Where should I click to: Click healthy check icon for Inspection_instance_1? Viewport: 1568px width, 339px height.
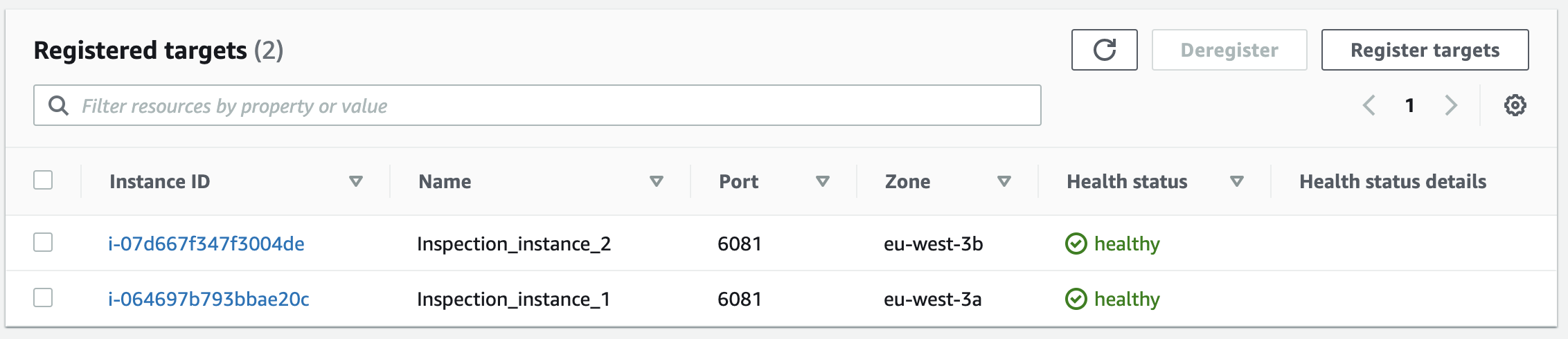tap(1076, 299)
